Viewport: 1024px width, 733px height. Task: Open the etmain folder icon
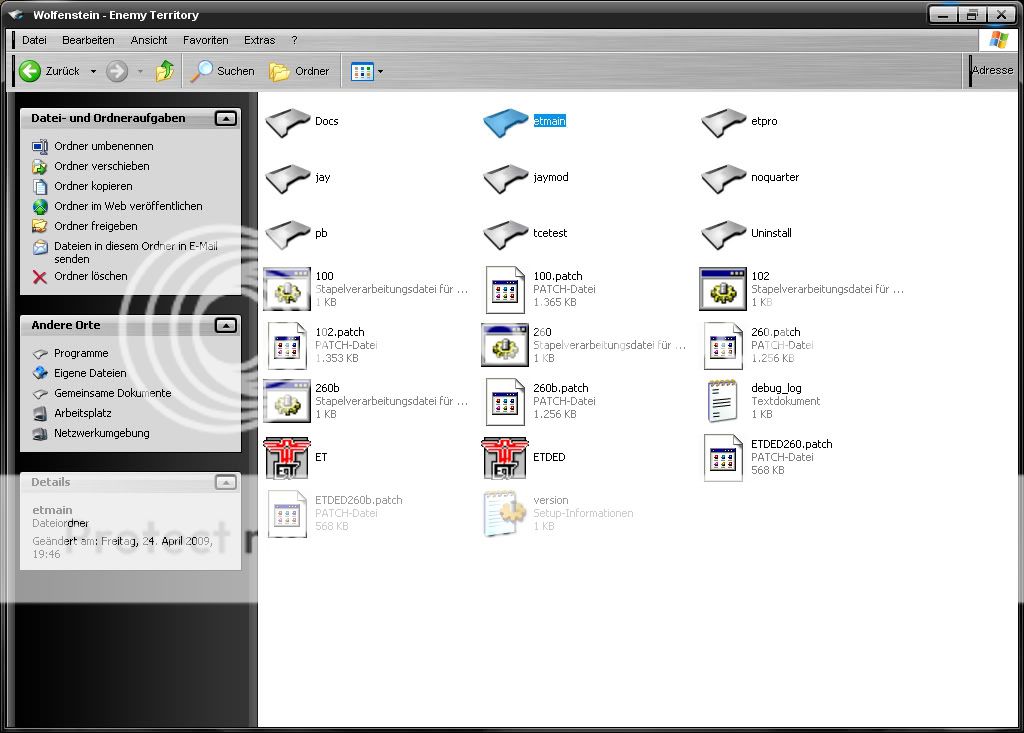(505, 122)
